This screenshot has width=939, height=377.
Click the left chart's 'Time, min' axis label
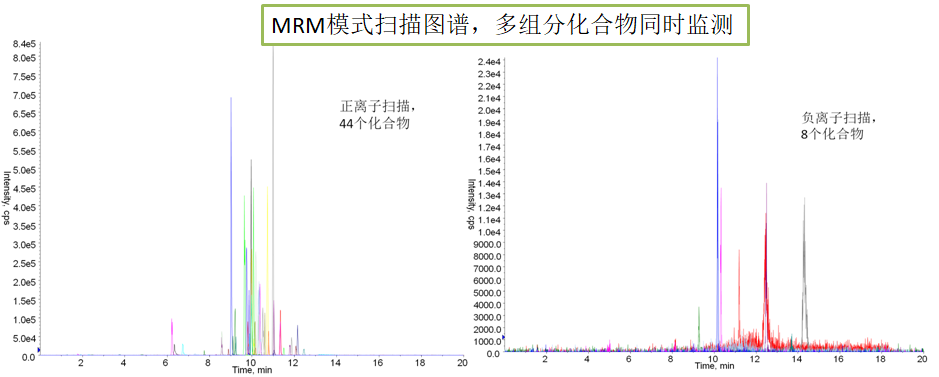252,370
